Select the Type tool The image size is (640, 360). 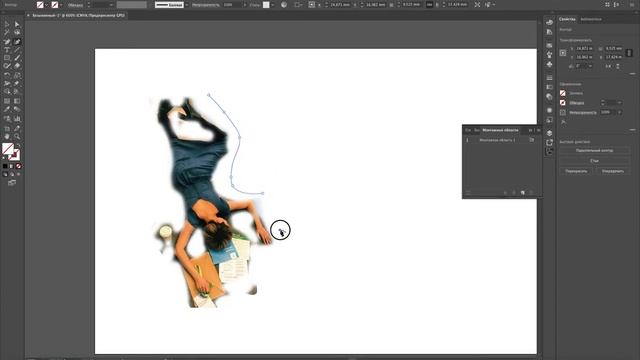(7, 50)
